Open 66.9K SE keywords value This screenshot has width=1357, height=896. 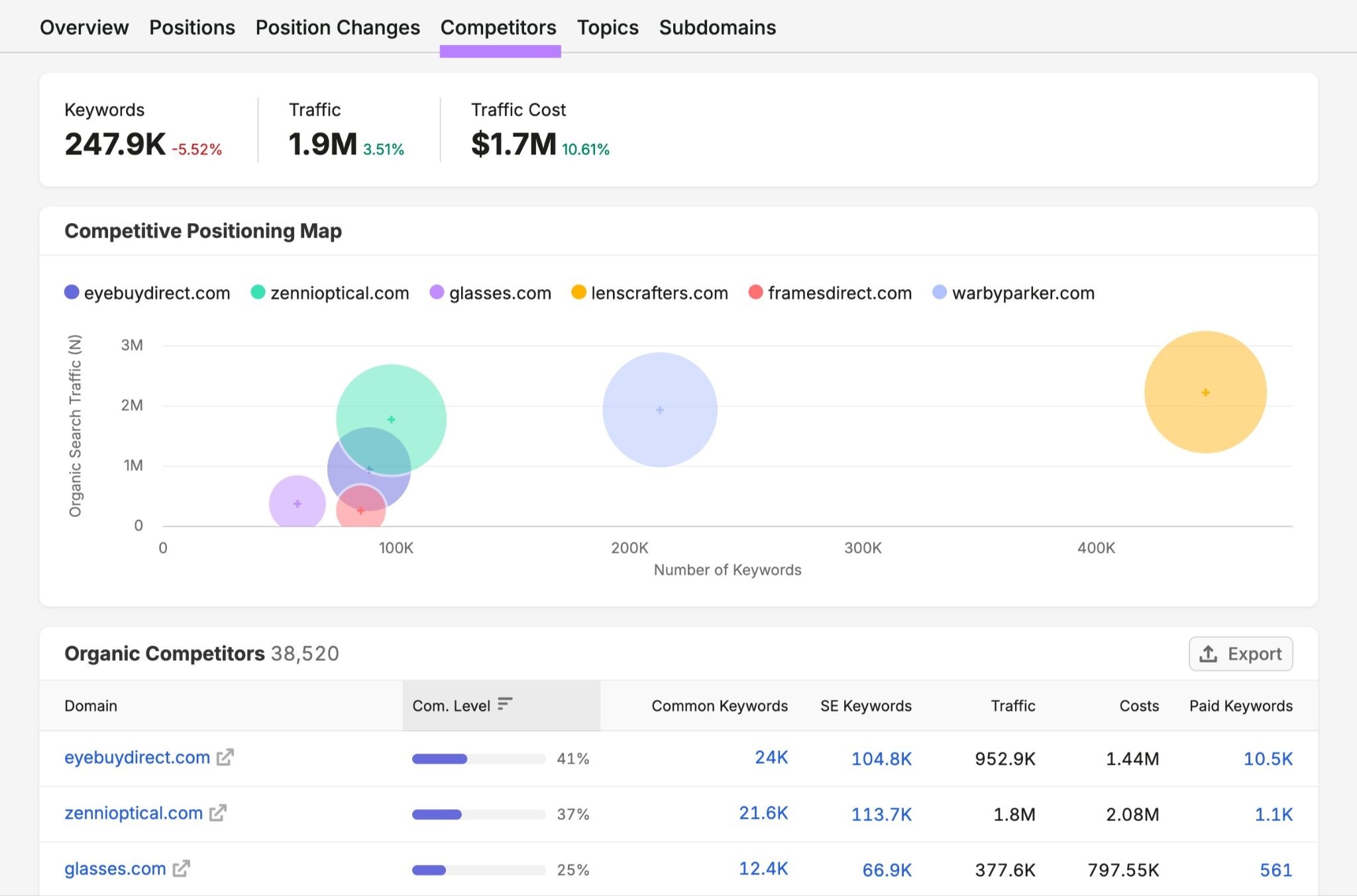pos(887,870)
